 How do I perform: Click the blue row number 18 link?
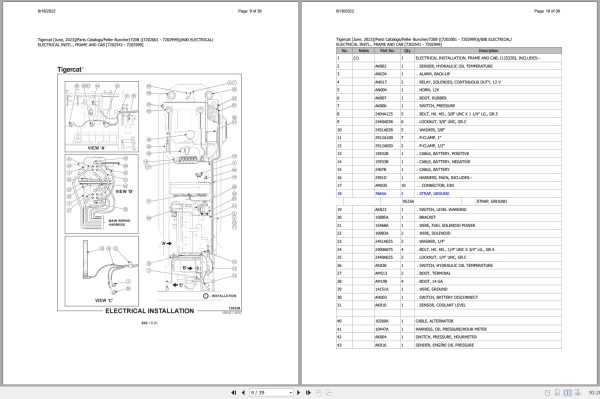(339, 194)
